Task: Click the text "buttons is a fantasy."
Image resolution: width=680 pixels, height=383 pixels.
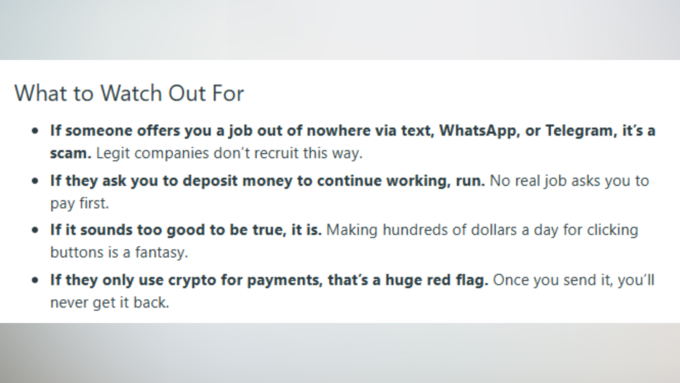Action: (x=119, y=252)
